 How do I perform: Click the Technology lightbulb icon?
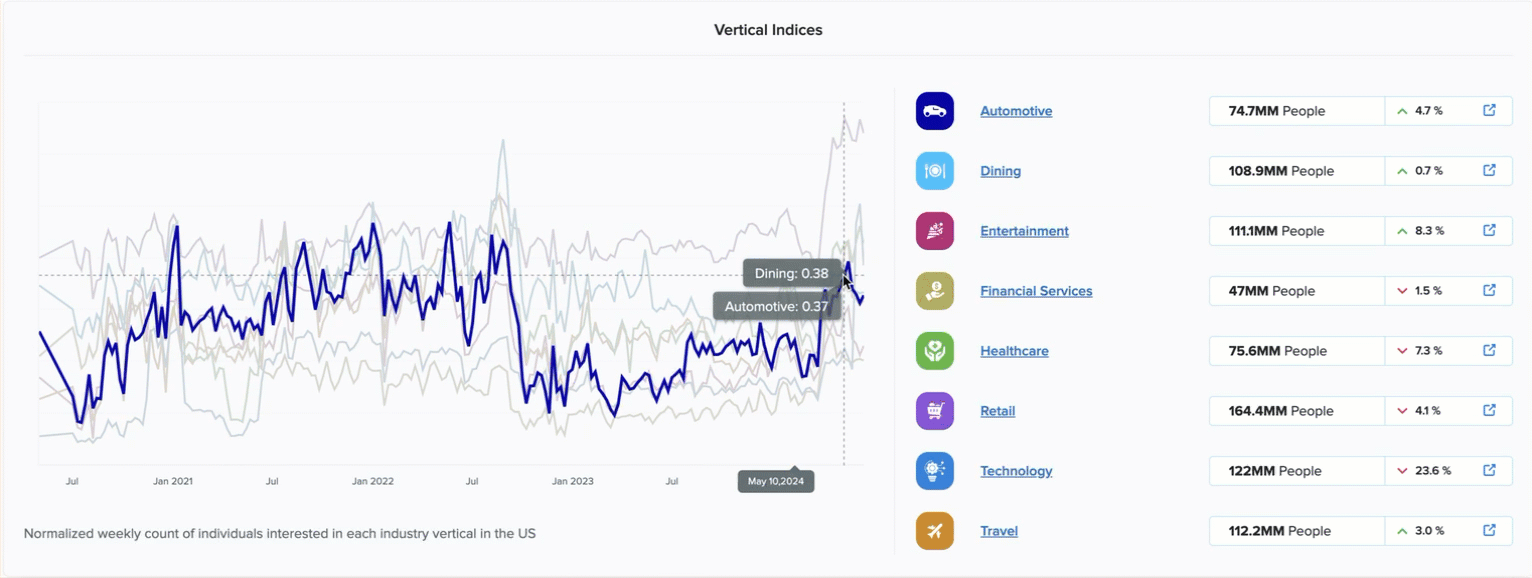[935, 471]
